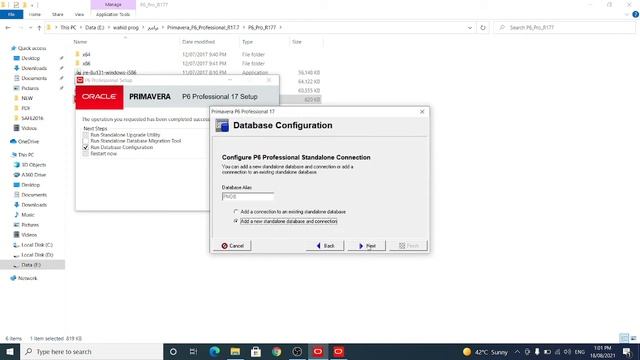Click 'Primavera_P6_Professional_R17.7' breadcrumb segment
Image resolution: width=640 pixels, height=360 pixels.
203,27
